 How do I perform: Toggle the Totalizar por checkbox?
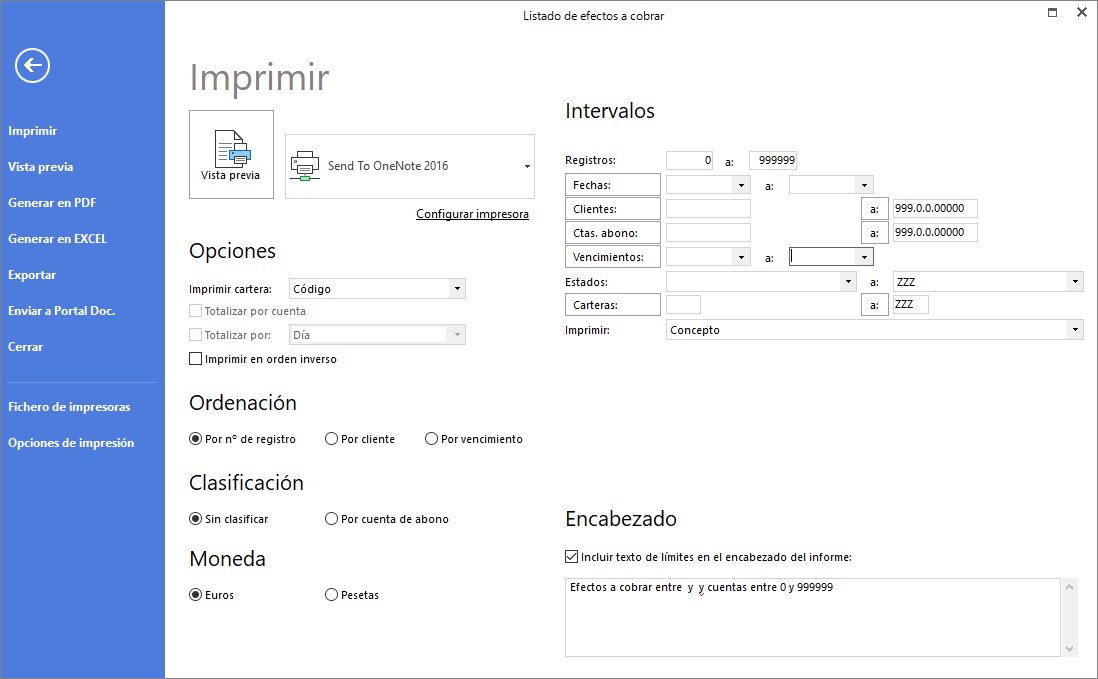coord(195,335)
